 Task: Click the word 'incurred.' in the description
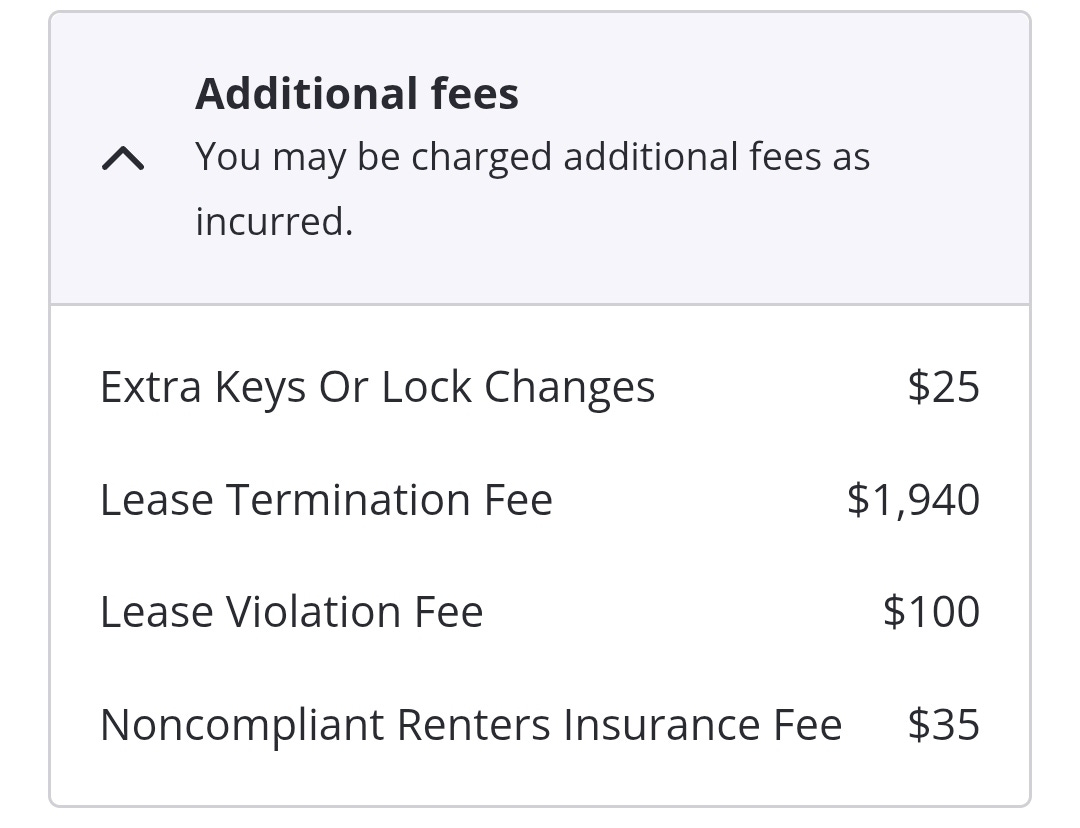[x=274, y=221]
